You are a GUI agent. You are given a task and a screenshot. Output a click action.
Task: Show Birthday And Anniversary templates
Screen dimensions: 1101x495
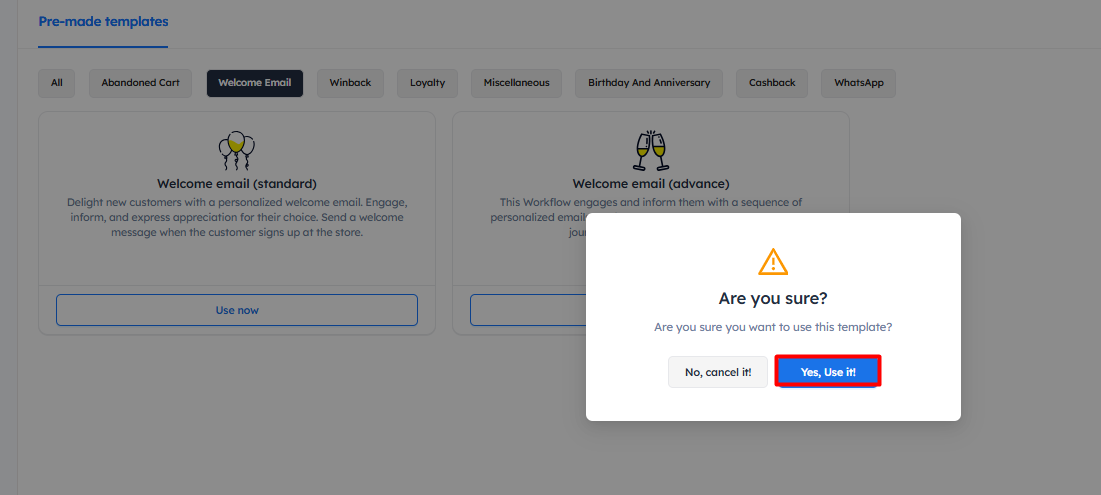tap(649, 83)
